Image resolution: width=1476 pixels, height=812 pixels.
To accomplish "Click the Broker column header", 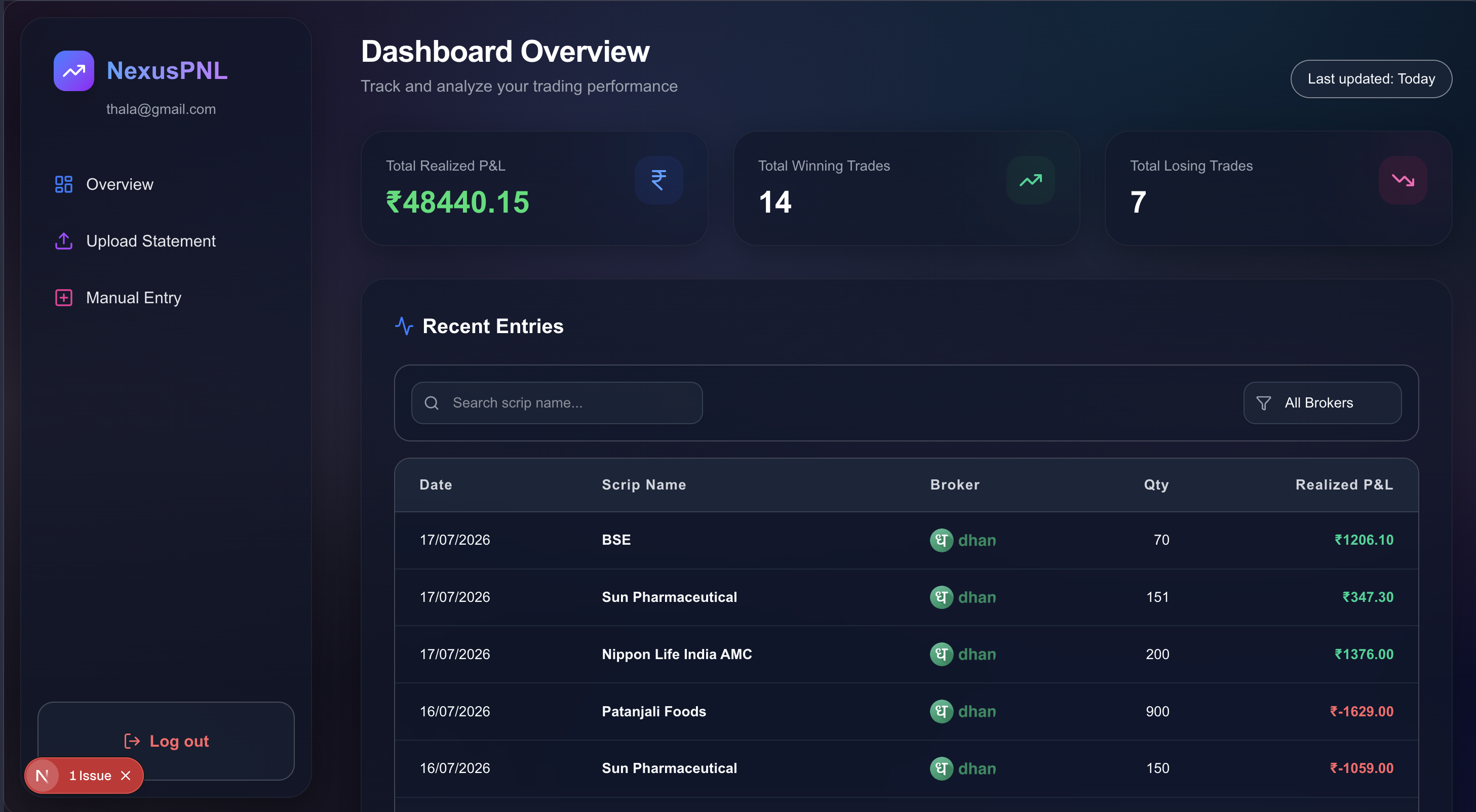I will pos(955,485).
